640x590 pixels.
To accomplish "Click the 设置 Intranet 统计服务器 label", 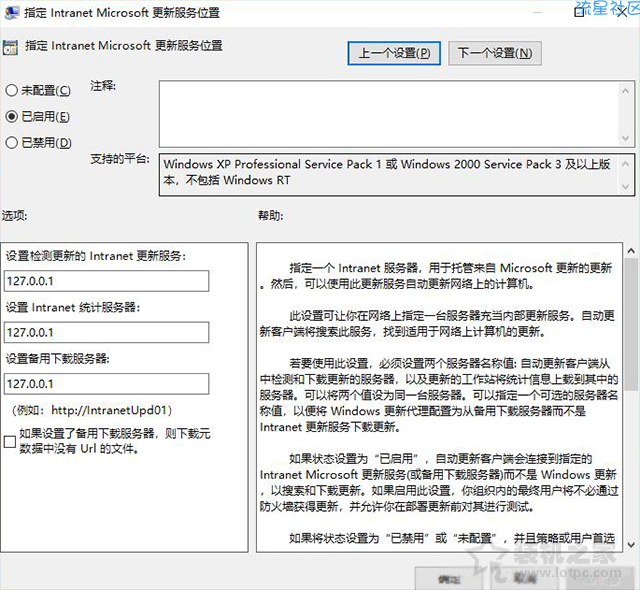I will (73, 307).
